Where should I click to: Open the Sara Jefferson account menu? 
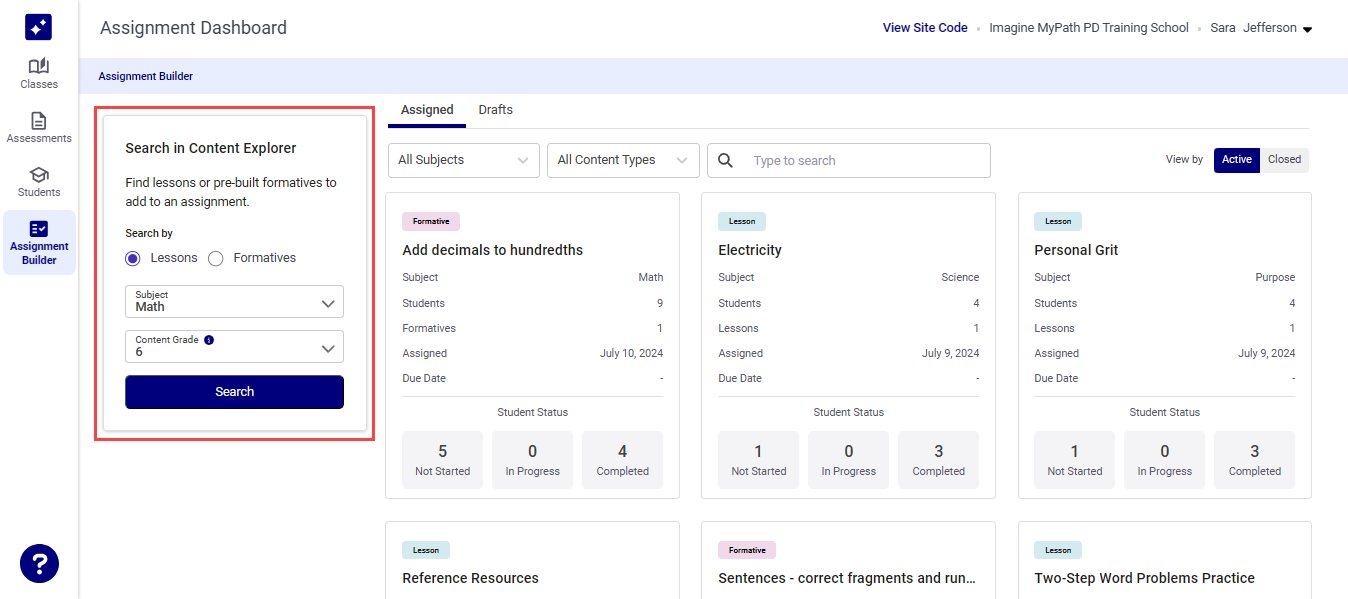click(x=1257, y=27)
